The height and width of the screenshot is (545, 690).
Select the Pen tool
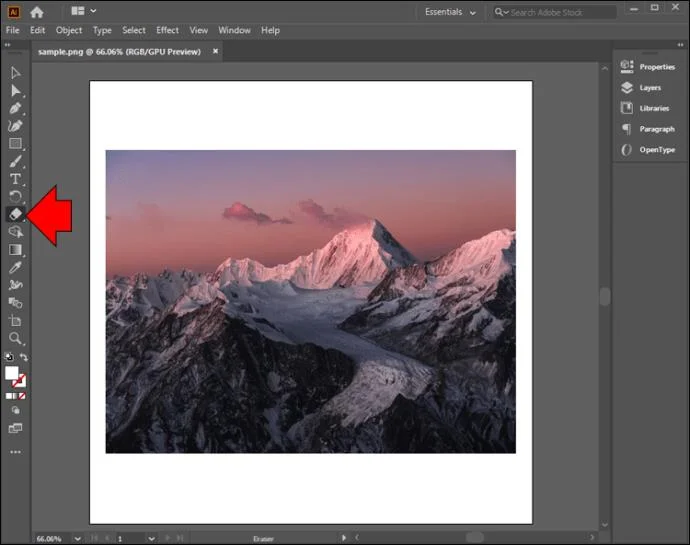coord(15,108)
